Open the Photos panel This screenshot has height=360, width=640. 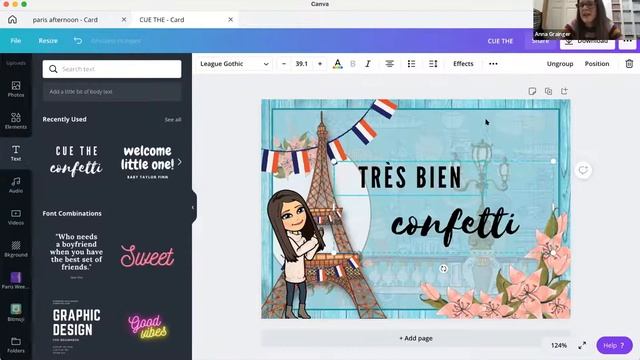click(x=16, y=89)
